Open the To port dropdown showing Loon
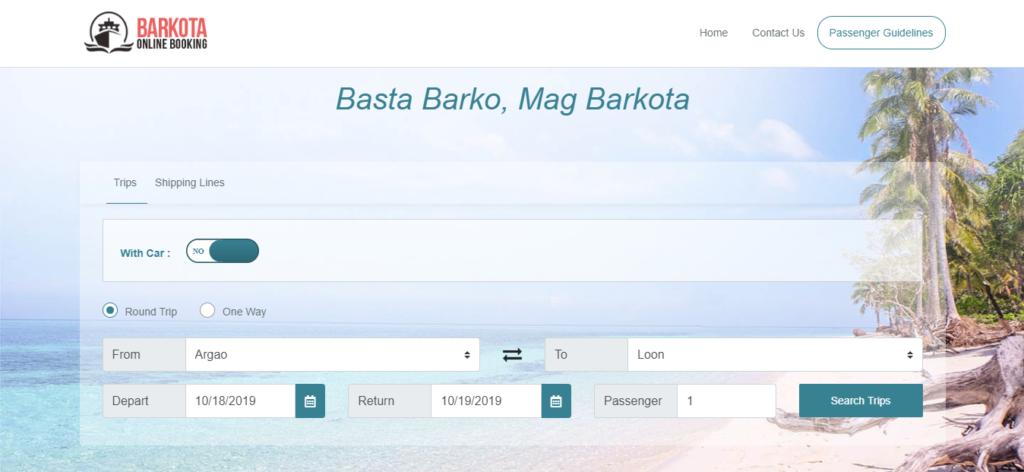Screen dimensions: 1024x472 tap(775, 354)
